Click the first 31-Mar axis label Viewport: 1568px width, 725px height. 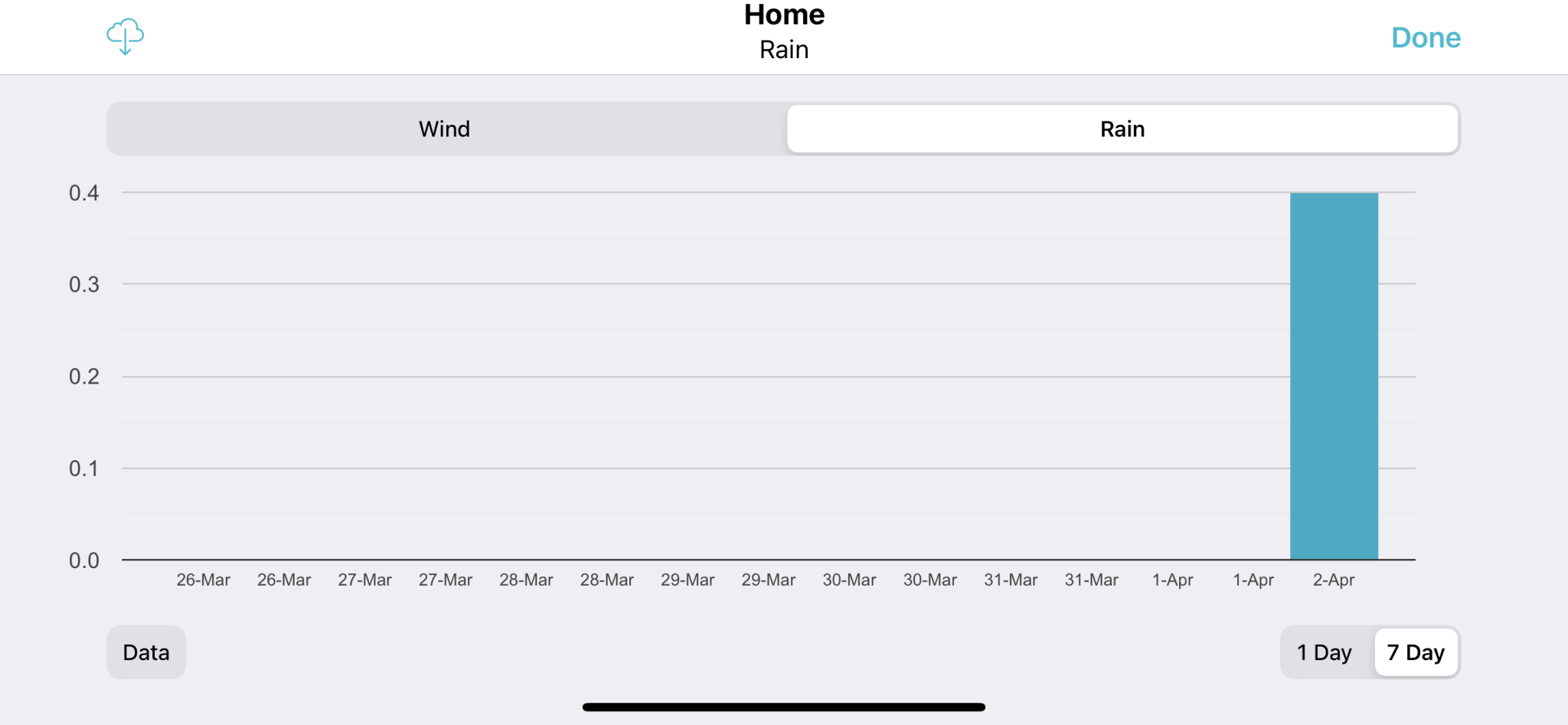[x=1011, y=580]
